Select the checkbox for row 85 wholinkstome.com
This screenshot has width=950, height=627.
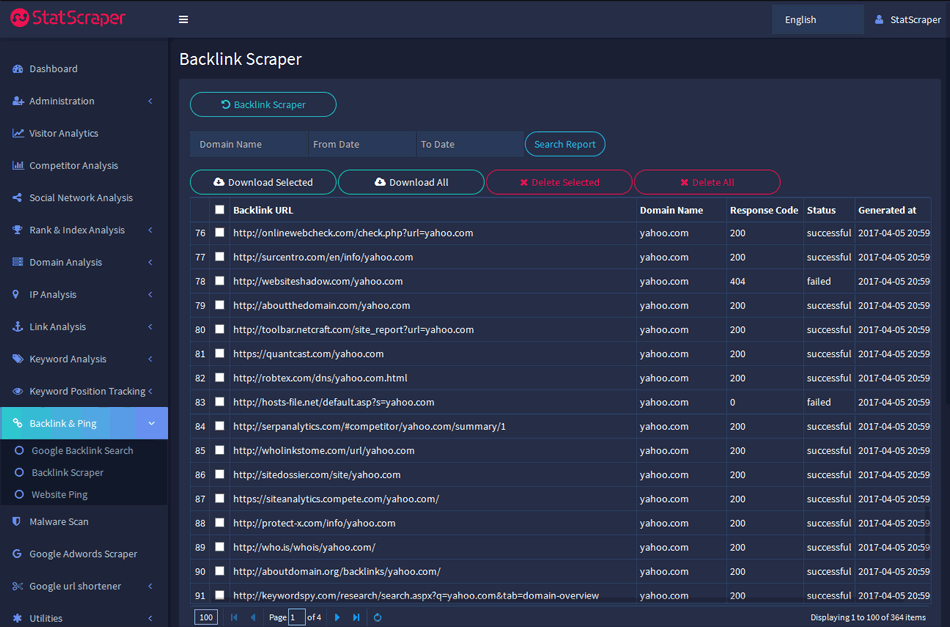219,450
